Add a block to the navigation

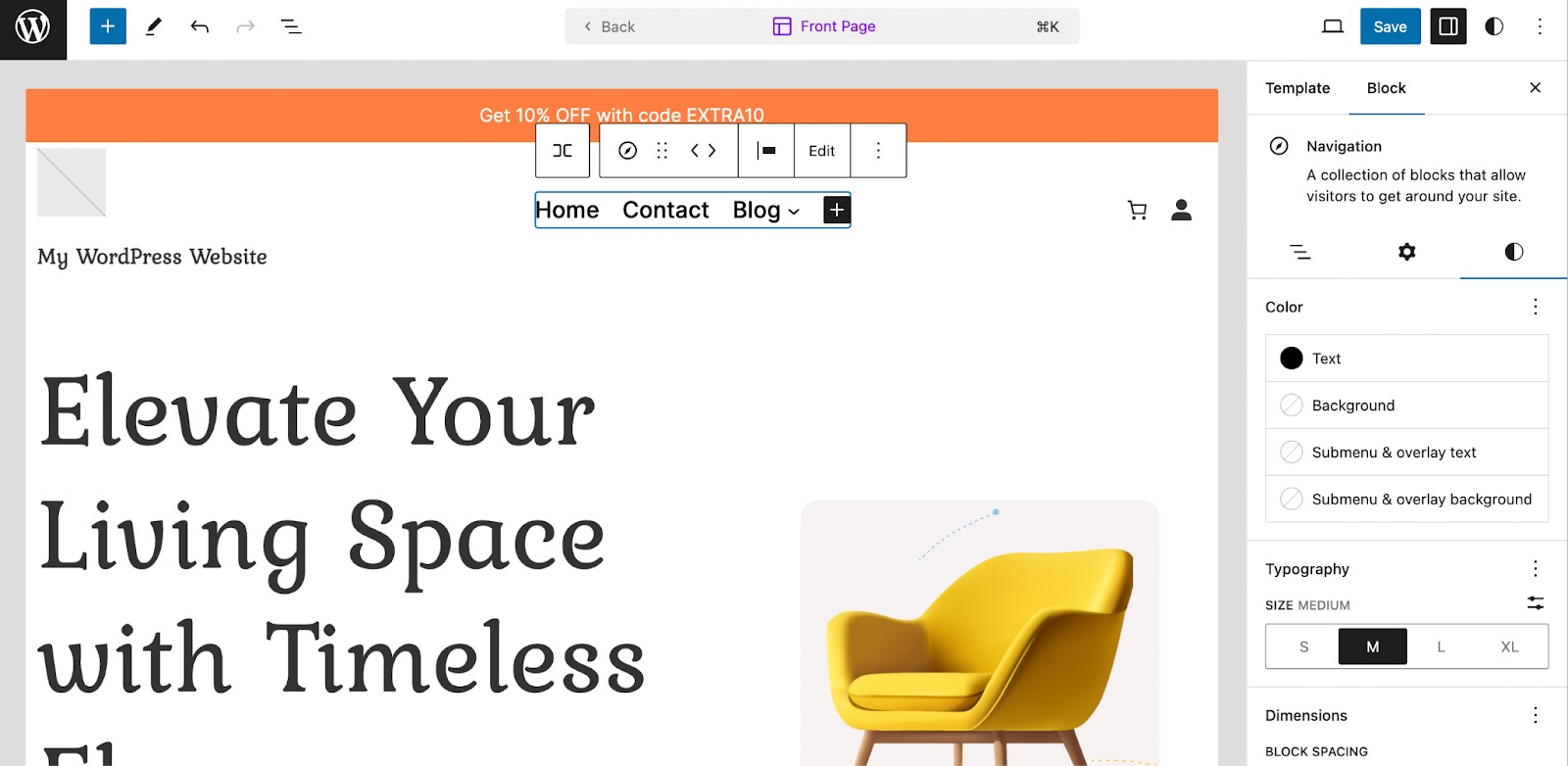tap(837, 210)
